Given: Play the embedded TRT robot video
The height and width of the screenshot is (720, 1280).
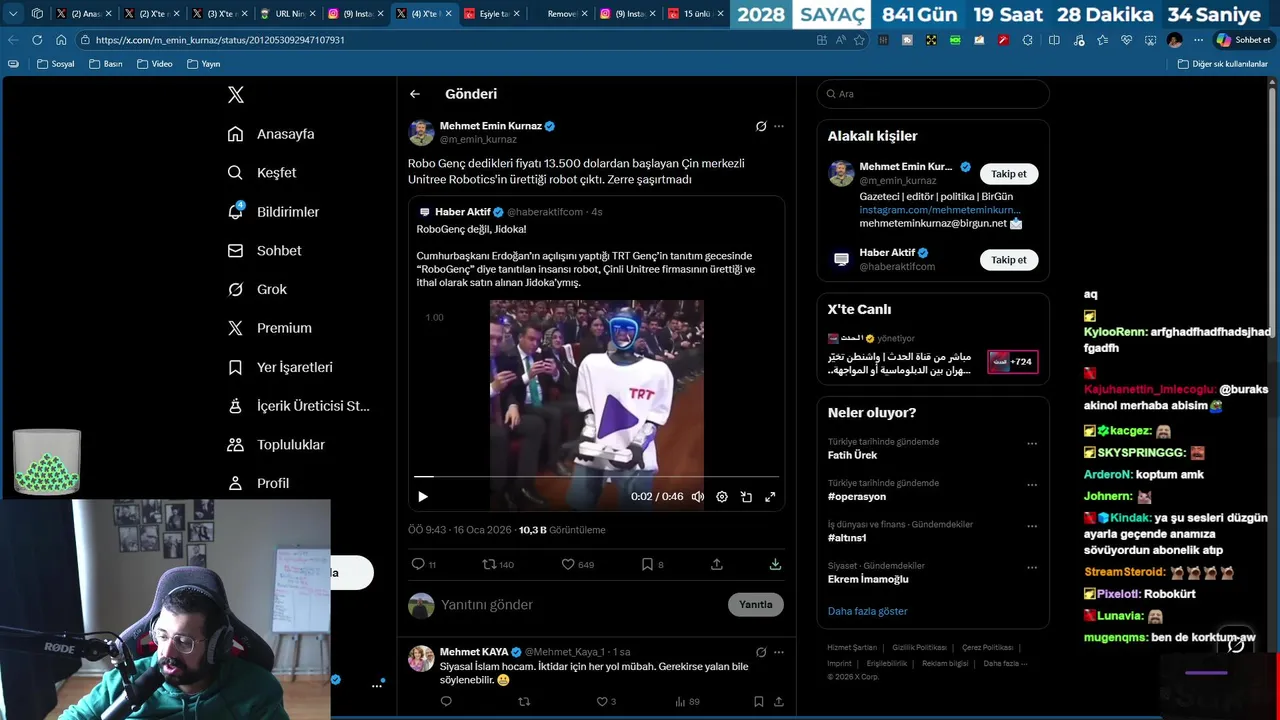Looking at the screenshot, I should pyautogui.click(x=423, y=496).
